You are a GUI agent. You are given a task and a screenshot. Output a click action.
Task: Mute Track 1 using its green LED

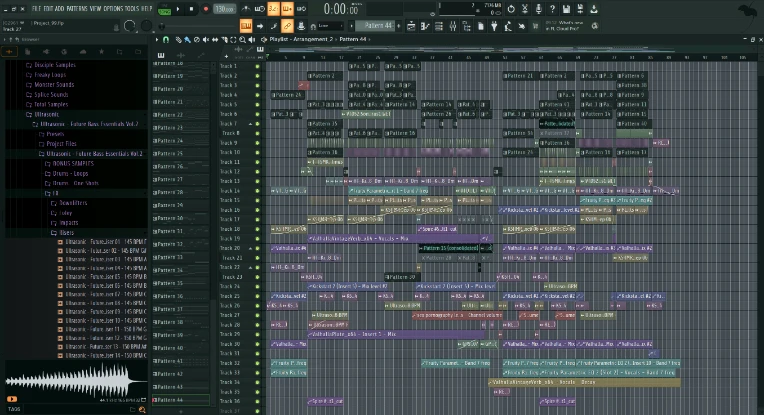pyautogui.click(x=257, y=65)
